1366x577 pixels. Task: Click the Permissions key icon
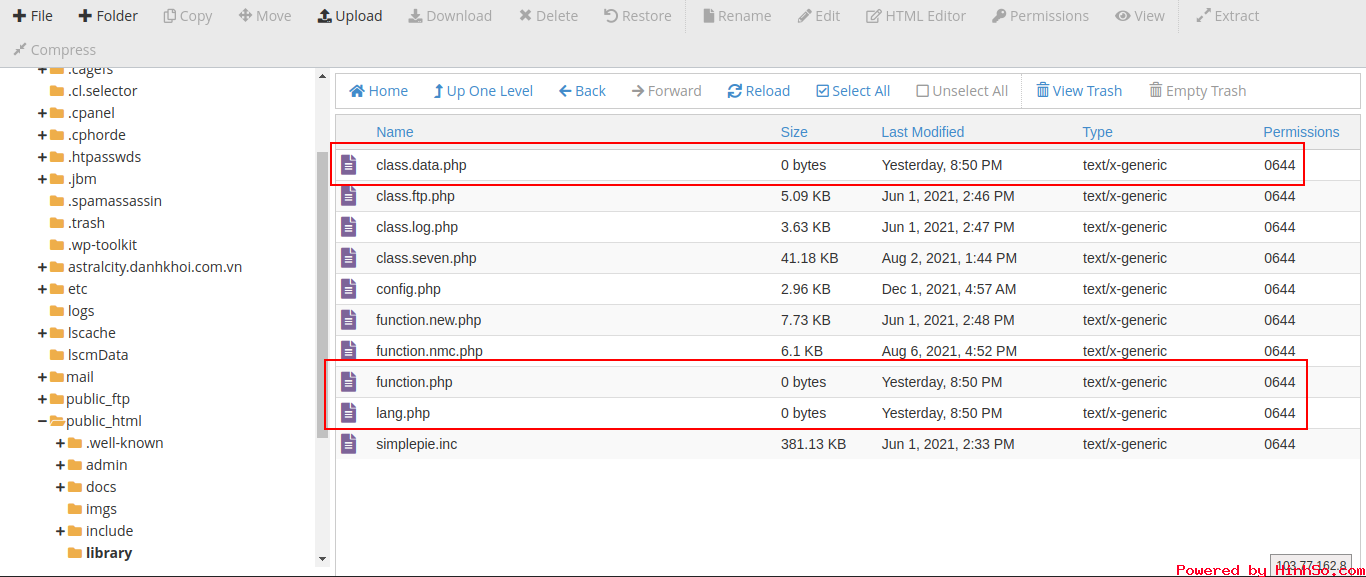tap(999, 16)
